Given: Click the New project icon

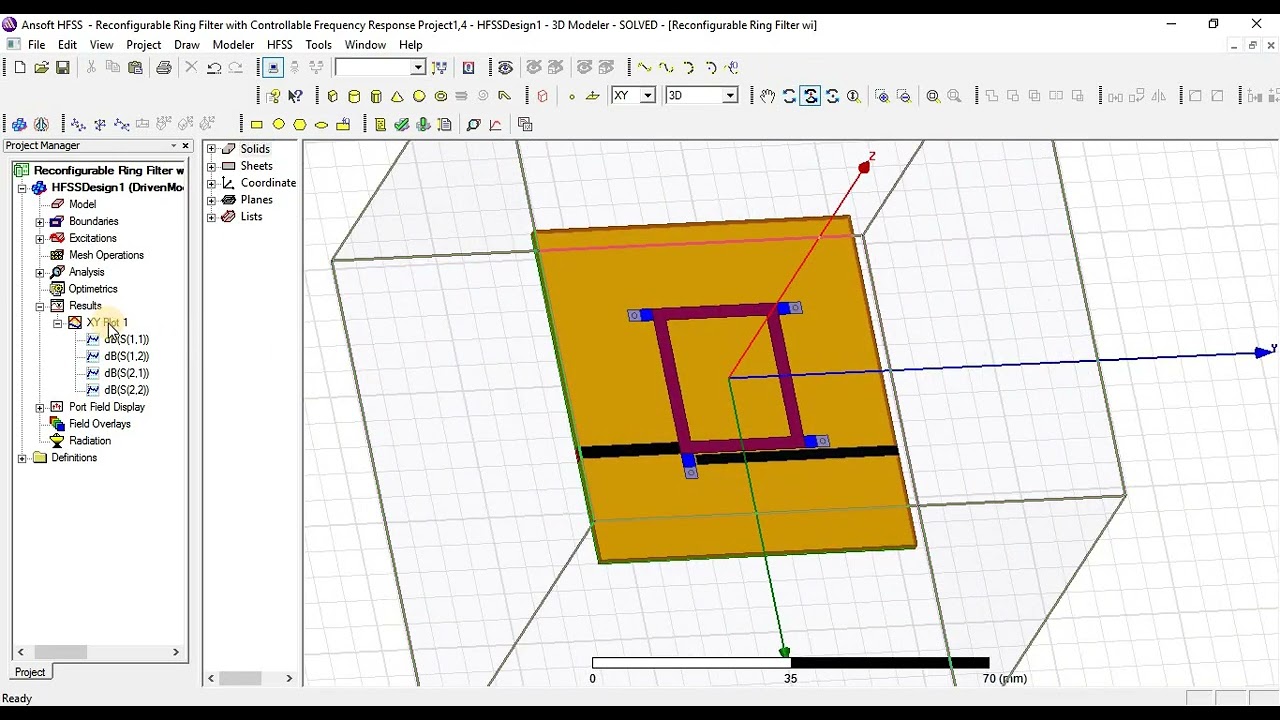Looking at the screenshot, I should coord(20,67).
